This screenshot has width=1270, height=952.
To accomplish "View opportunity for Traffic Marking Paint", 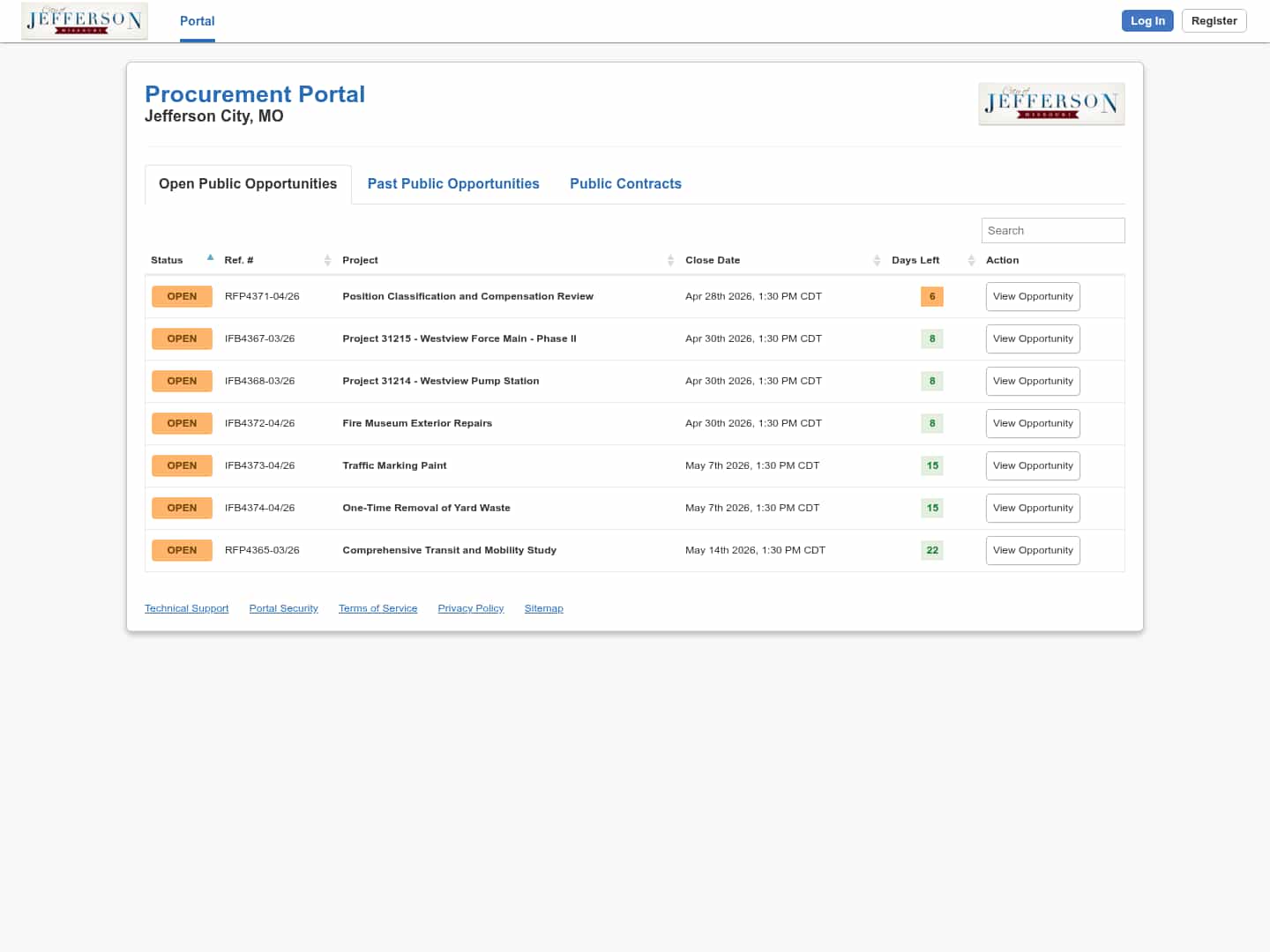I will pyautogui.click(x=1032, y=466).
